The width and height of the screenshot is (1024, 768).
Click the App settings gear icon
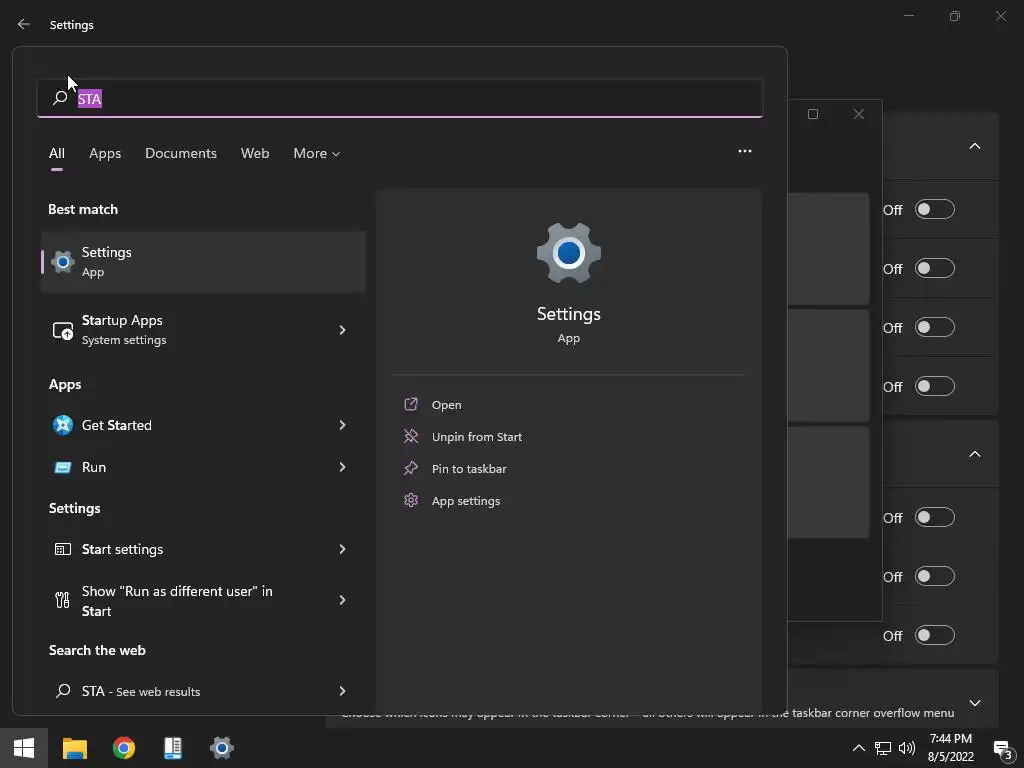point(411,500)
